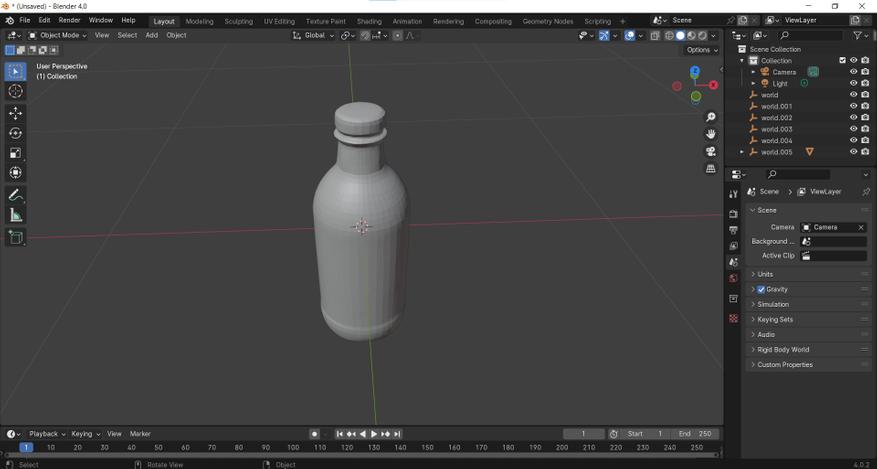Expand the Units panel
Screen dimensions: 877x469
[x=765, y=274]
